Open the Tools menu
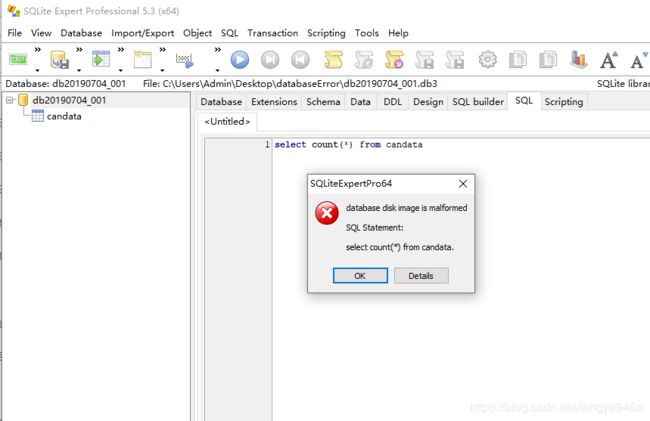 [367, 33]
